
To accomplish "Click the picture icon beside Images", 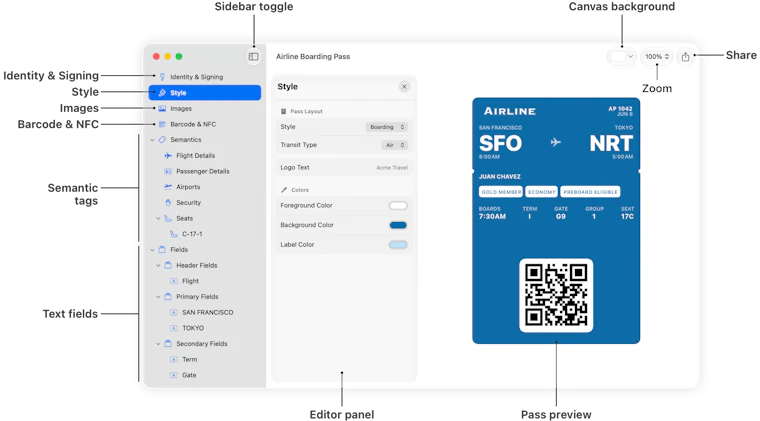I will tap(162, 109).
